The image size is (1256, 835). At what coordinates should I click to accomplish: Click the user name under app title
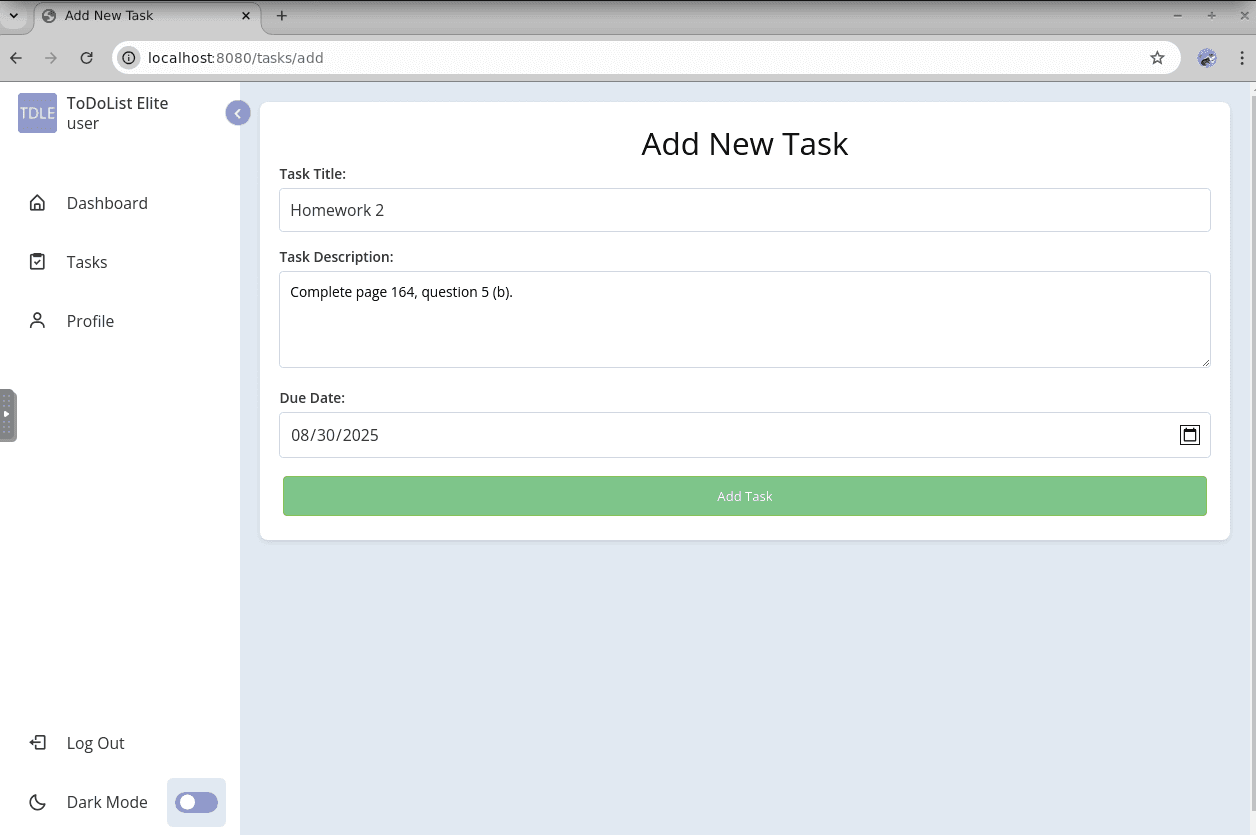(83, 124)
